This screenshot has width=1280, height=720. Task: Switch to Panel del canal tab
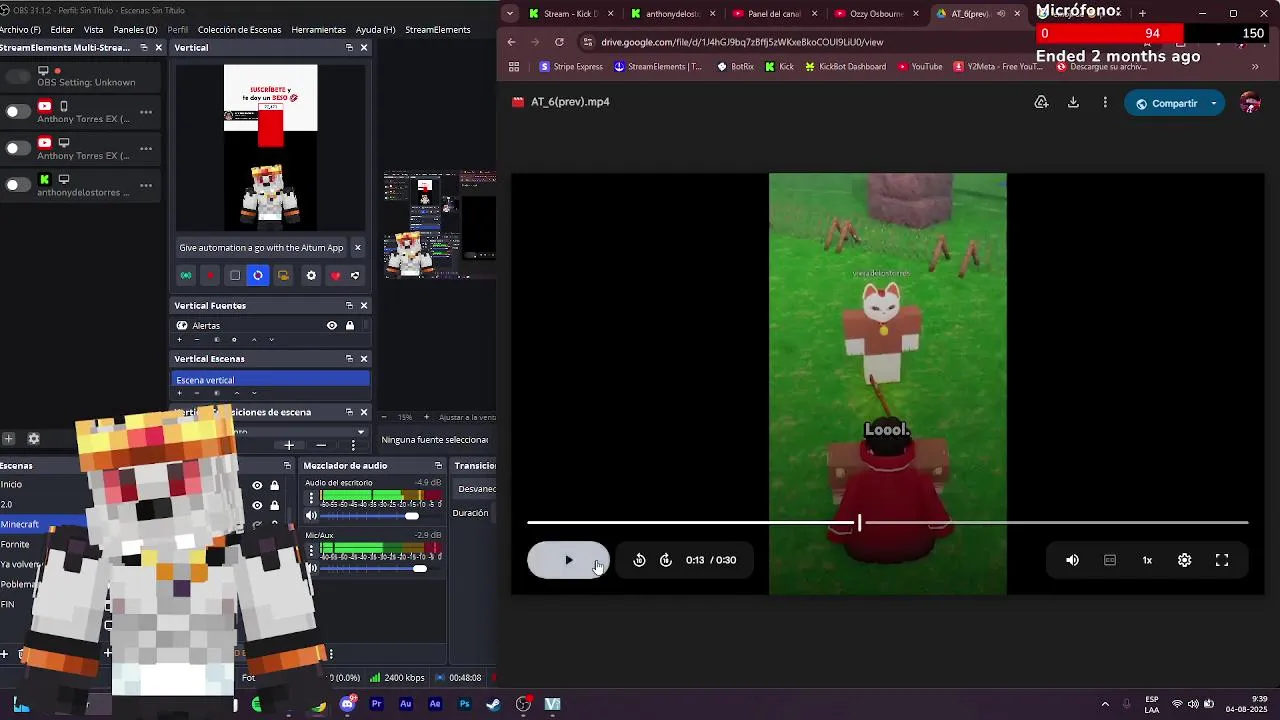(776, 14)
